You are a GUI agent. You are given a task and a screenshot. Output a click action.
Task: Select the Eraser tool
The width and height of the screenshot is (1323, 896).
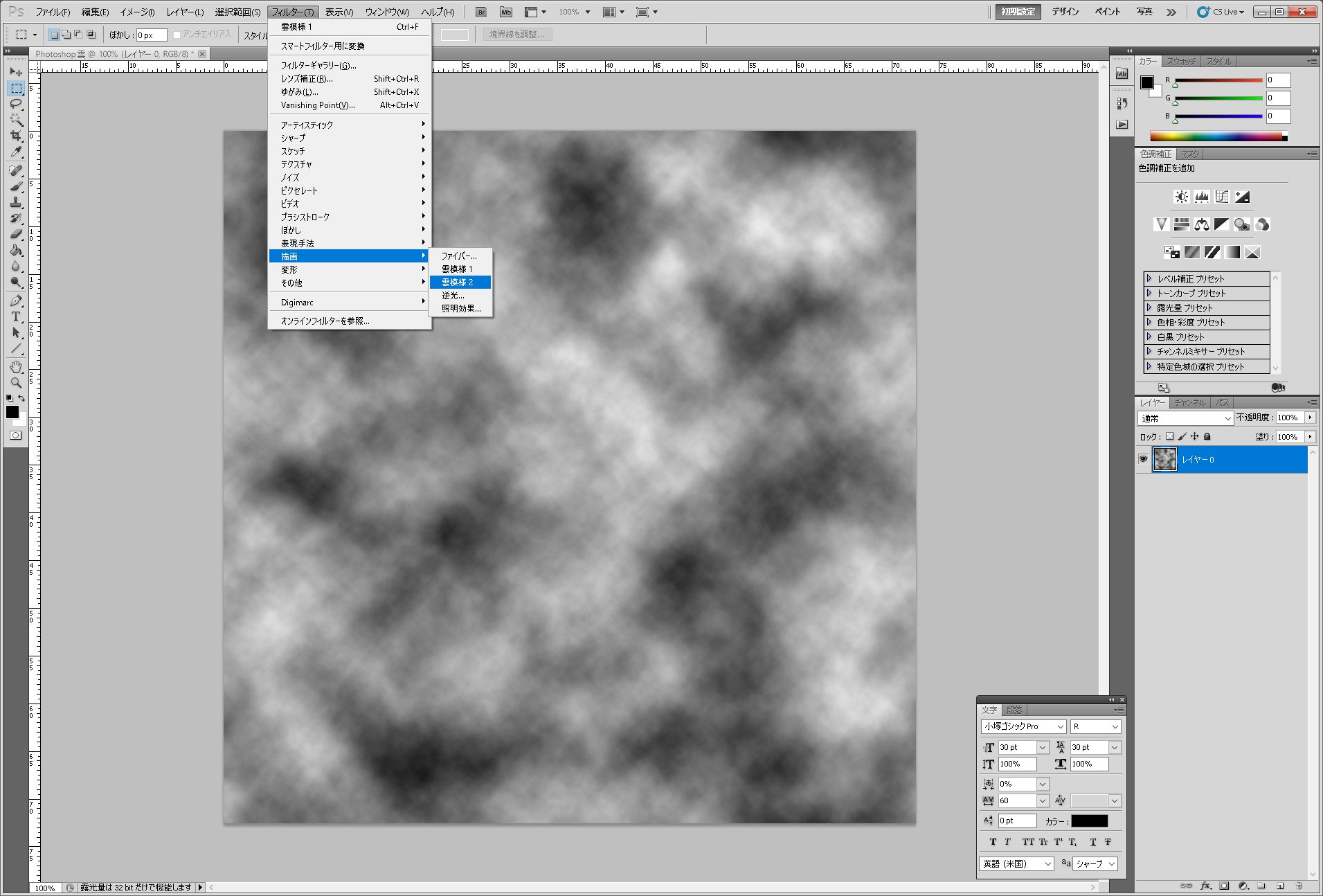coord(16,234)
